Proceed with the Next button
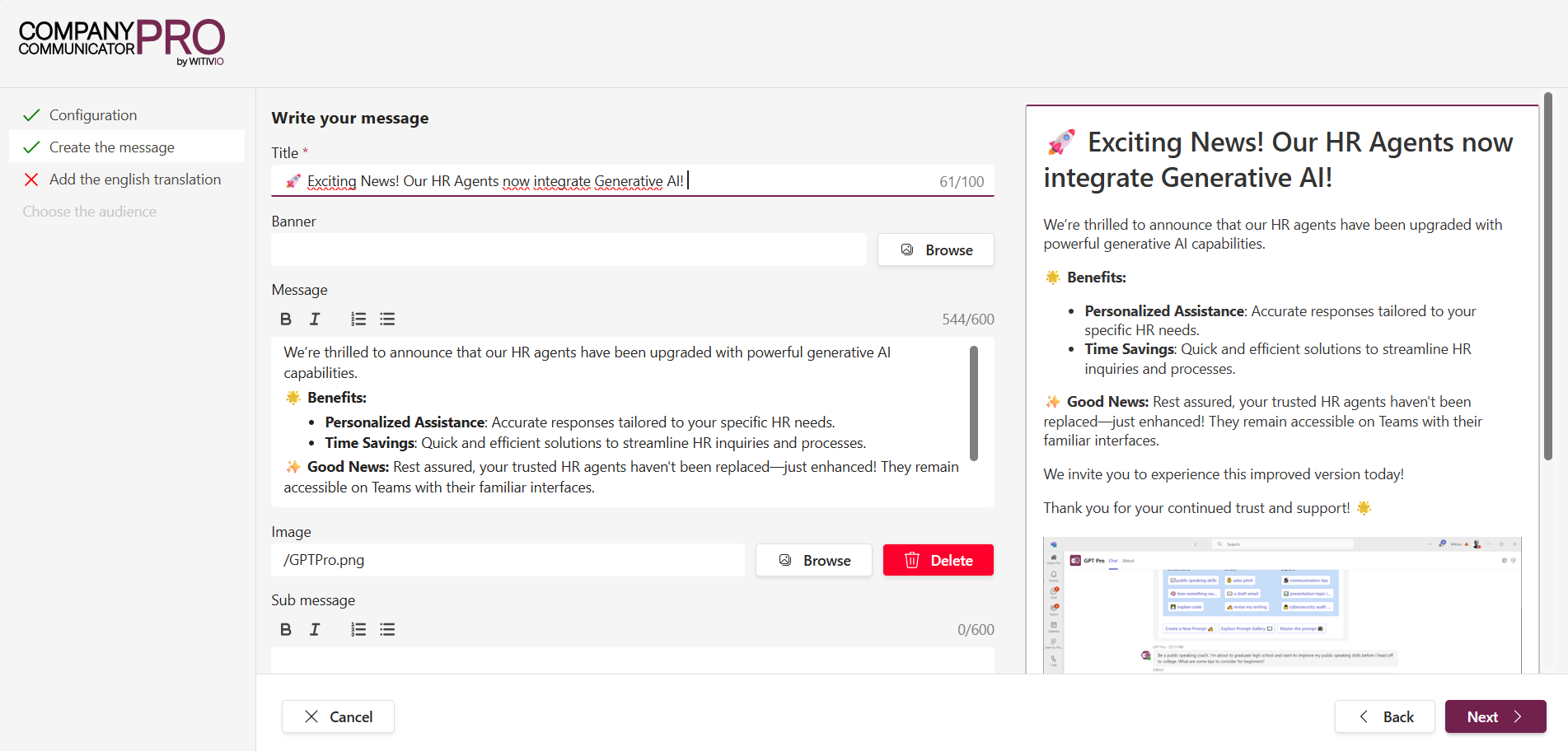Image resolution: width=1568 pixels, height=751 pixels. pyautogui.click(x=1495, y=716)
